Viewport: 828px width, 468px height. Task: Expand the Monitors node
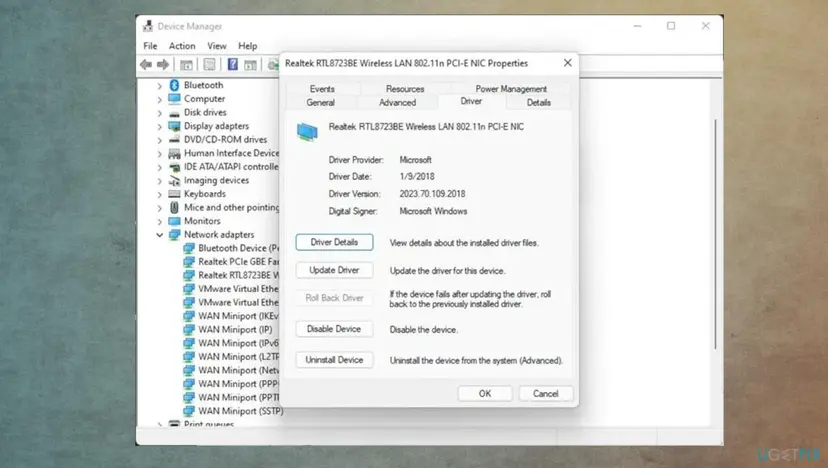click(159, 221)
